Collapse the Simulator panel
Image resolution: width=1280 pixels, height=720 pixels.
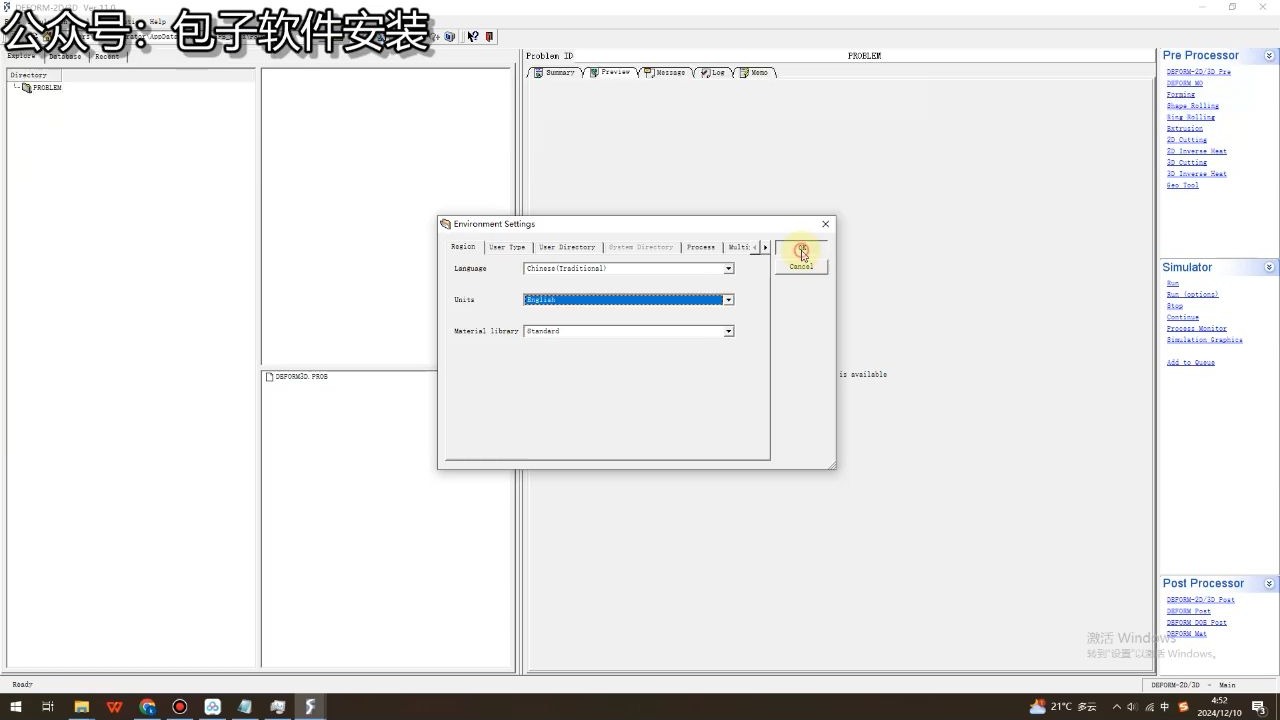1269,267
